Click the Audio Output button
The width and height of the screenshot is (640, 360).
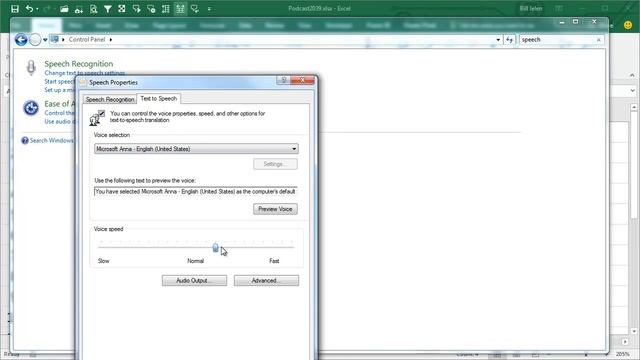[194, 280]
